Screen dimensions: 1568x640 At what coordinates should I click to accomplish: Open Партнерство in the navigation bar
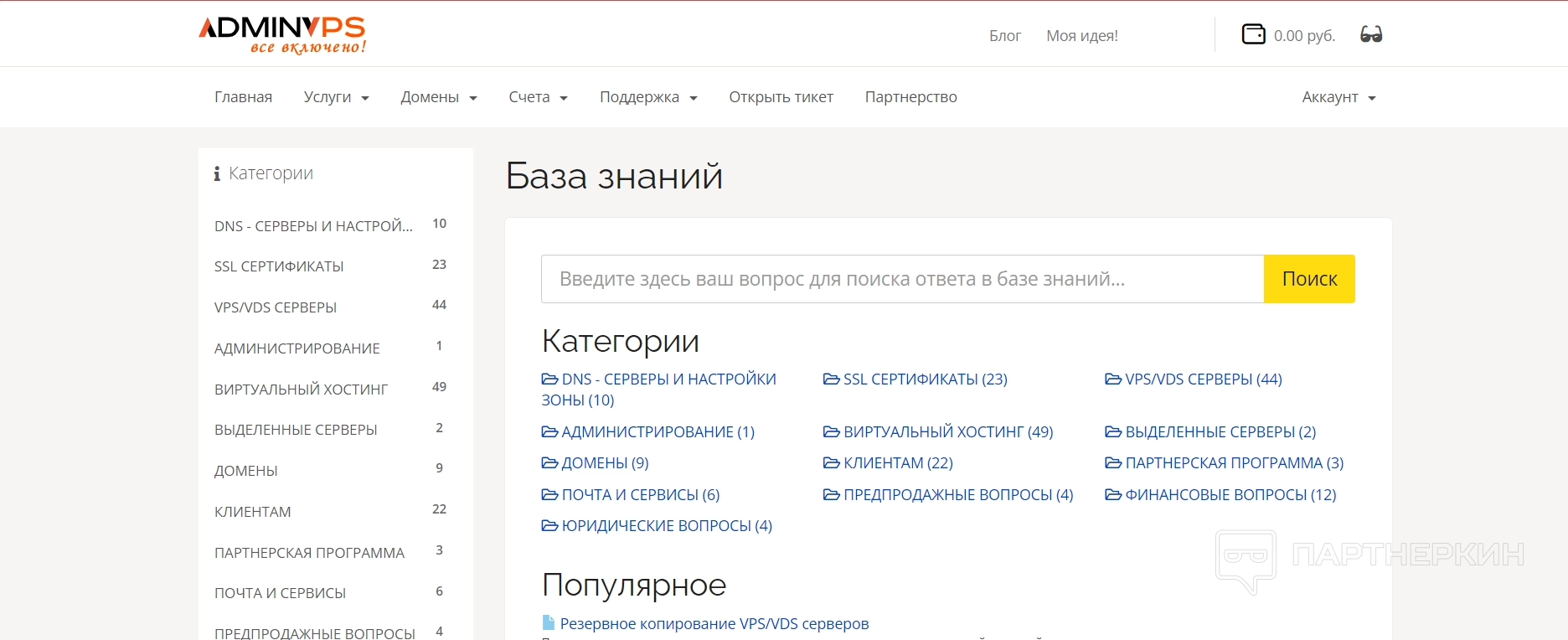910,97
